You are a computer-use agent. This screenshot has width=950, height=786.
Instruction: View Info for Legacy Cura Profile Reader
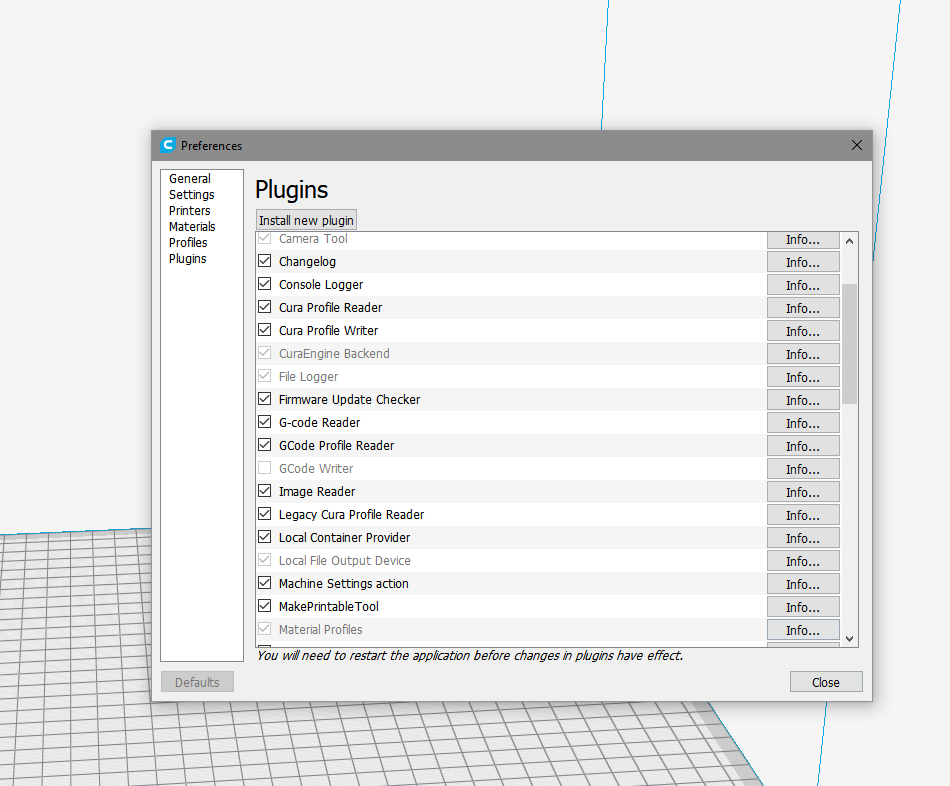pos(803,516)
